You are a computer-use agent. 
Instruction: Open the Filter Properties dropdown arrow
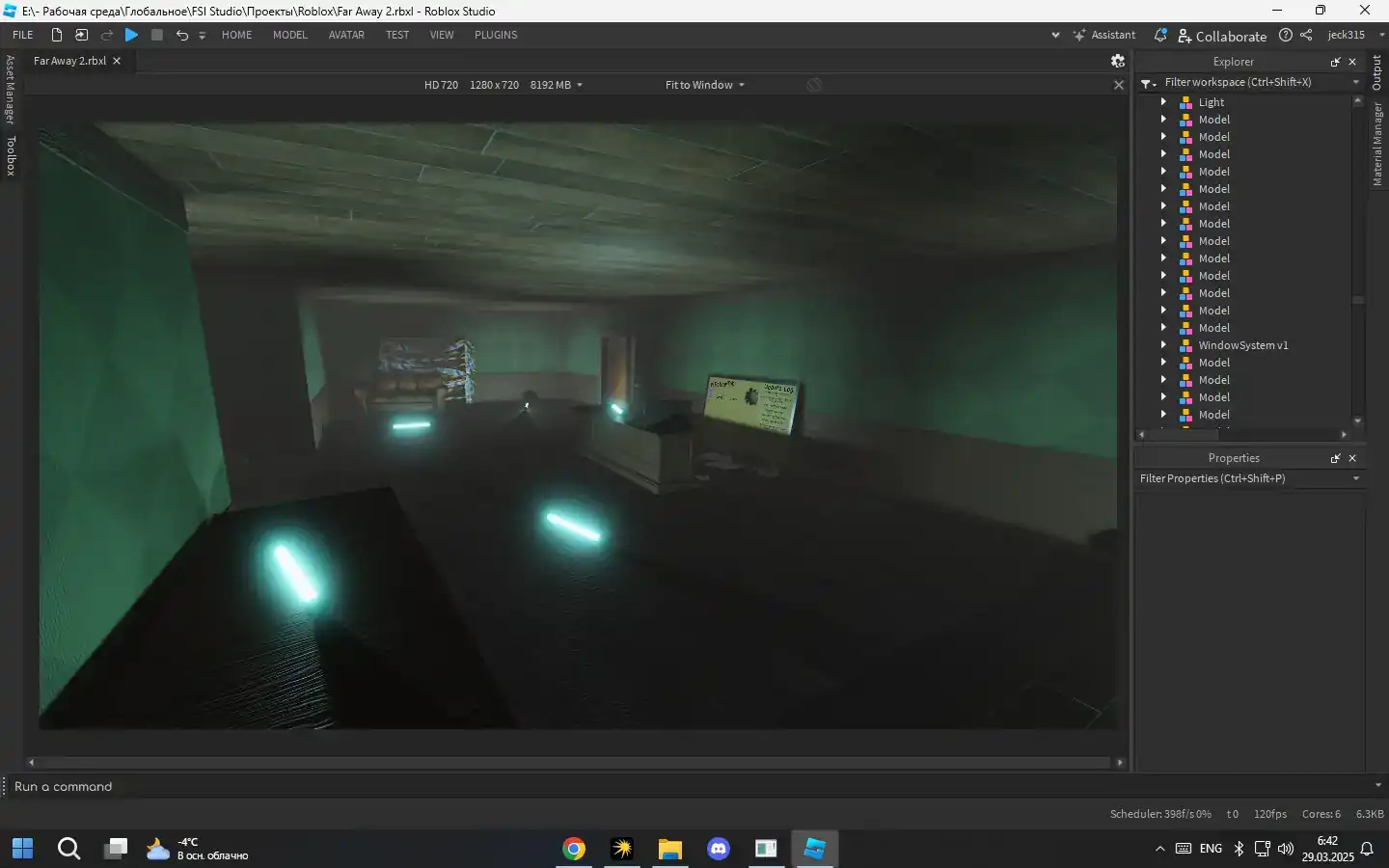pos(1356,478)
